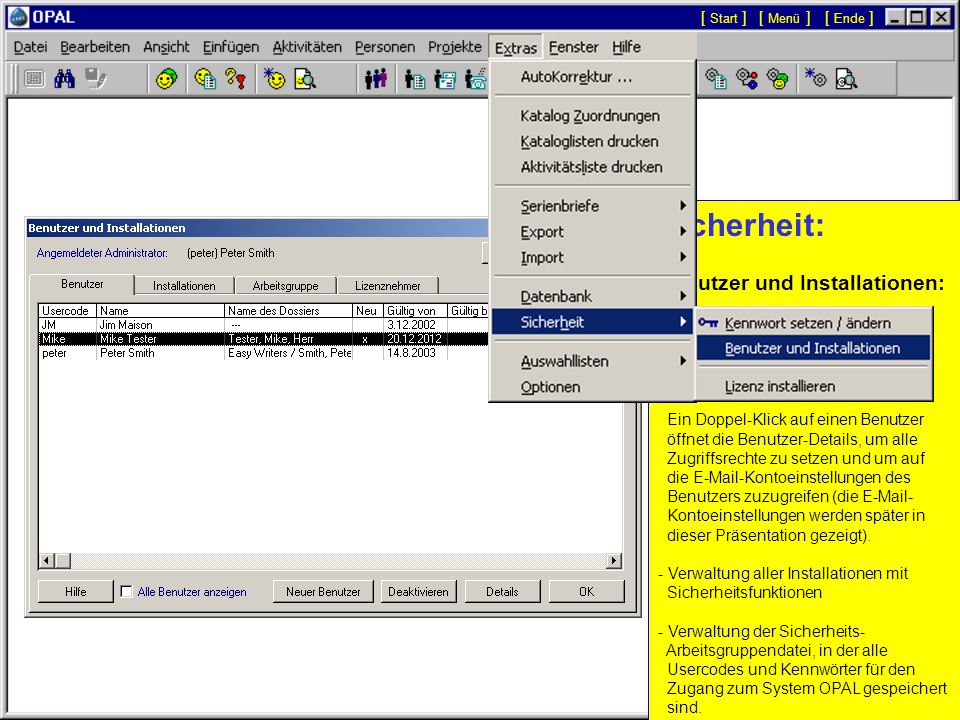960x720 pixels.
Task: Expand the Export submenu arrow
Action: (x=683, y=231)
